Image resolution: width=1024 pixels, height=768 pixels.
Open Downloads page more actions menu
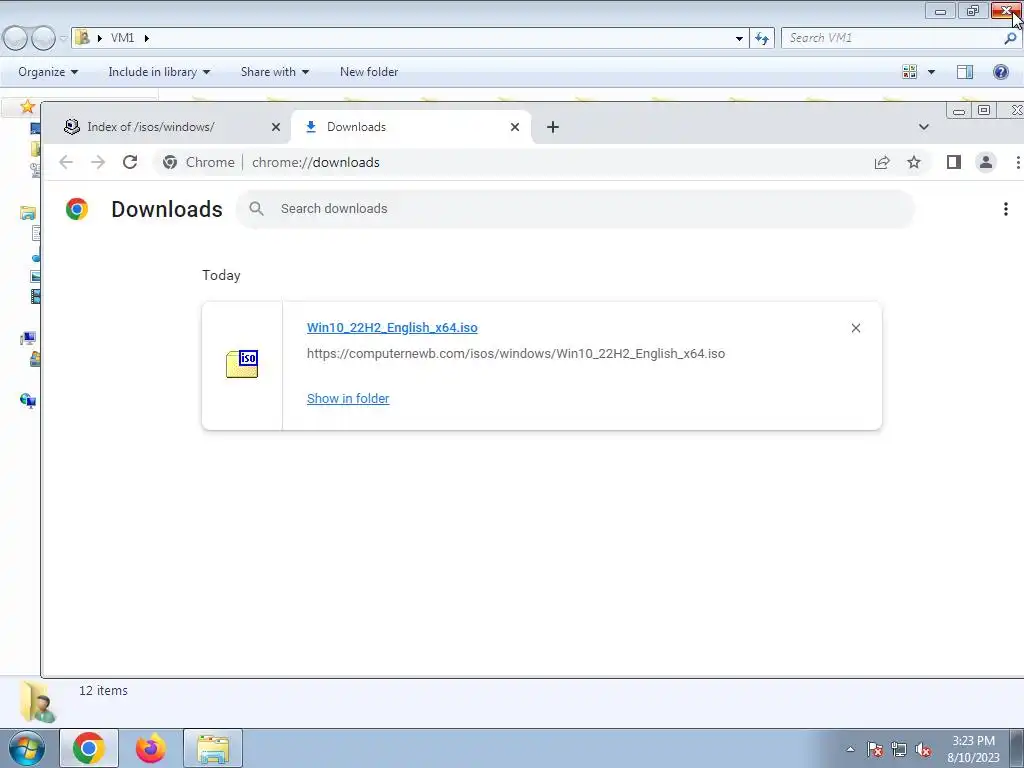[1006, 209]
